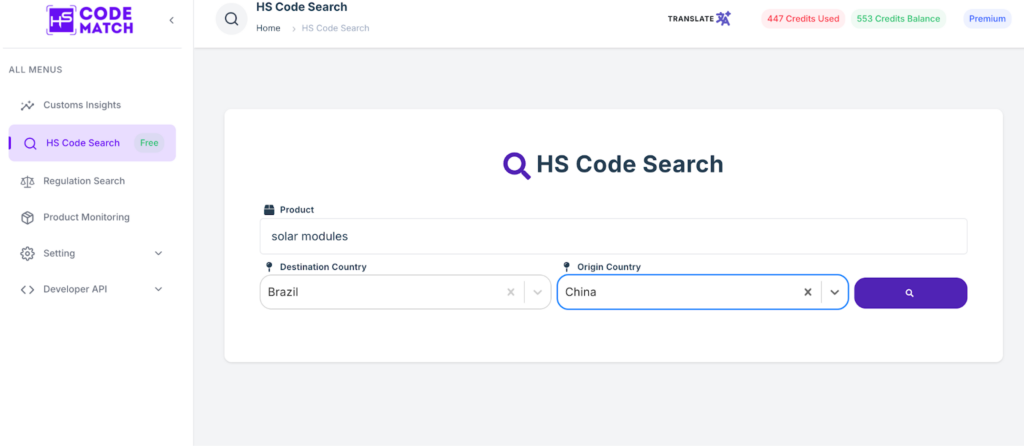The width and height of the screenshot is (1024, 446).
Task: Clear China from Origin Country field
Action: click(x=807, y=292)
